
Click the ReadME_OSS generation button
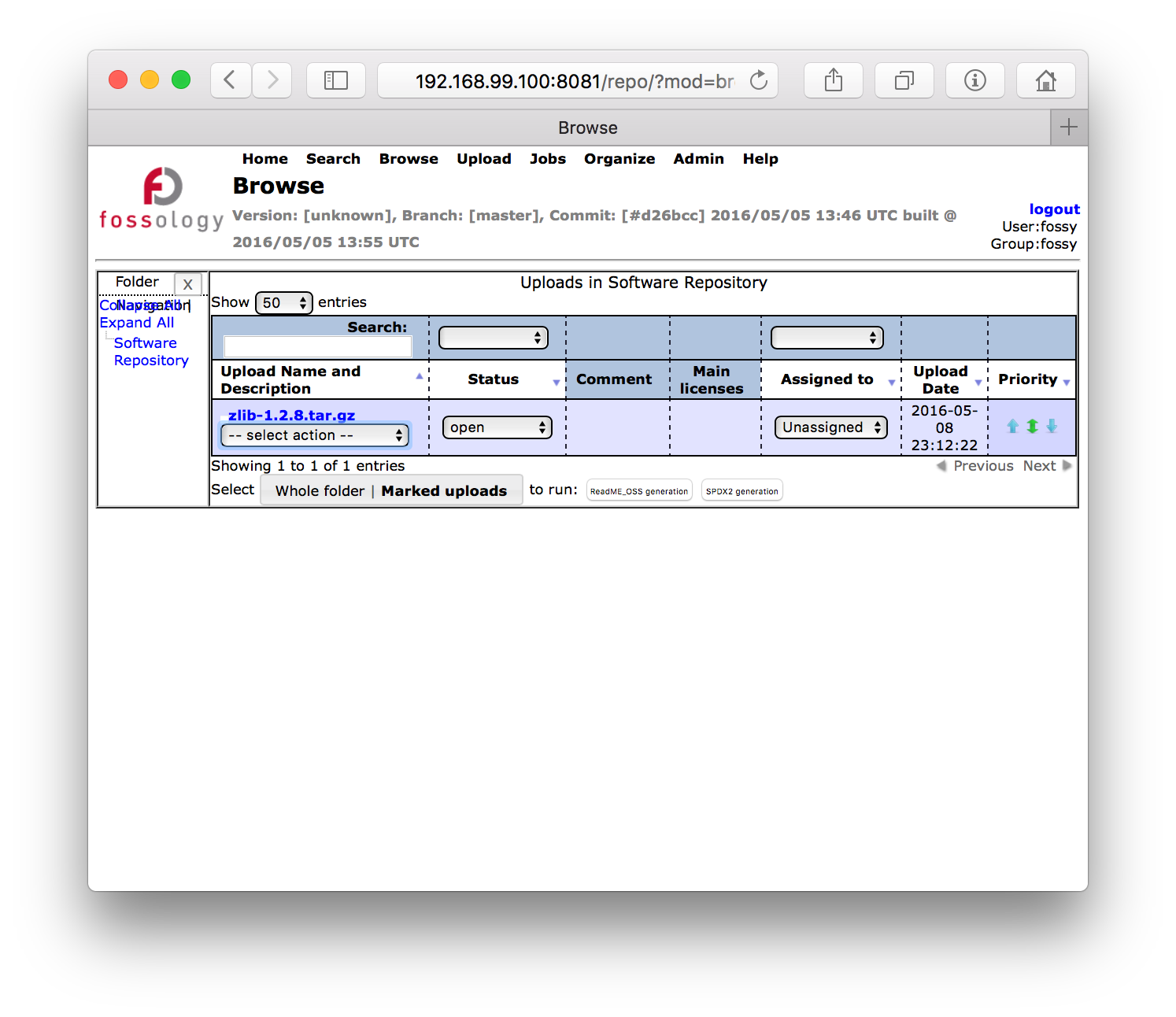coord(639,490)
